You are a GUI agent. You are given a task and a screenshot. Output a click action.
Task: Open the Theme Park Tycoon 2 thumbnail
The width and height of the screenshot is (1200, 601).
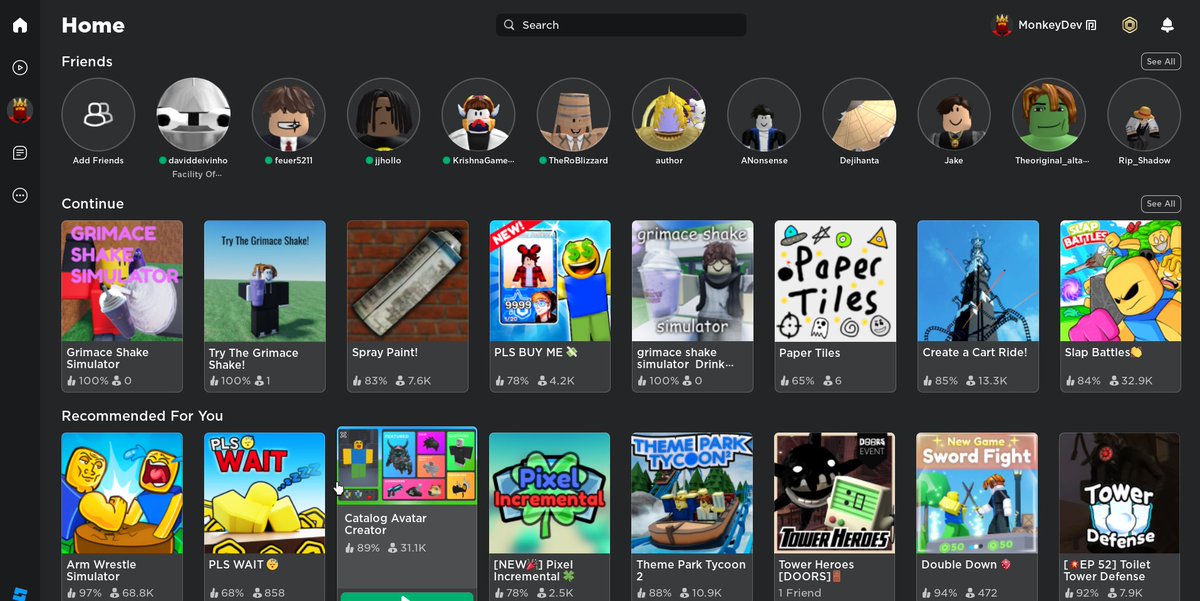click(693, 493)
